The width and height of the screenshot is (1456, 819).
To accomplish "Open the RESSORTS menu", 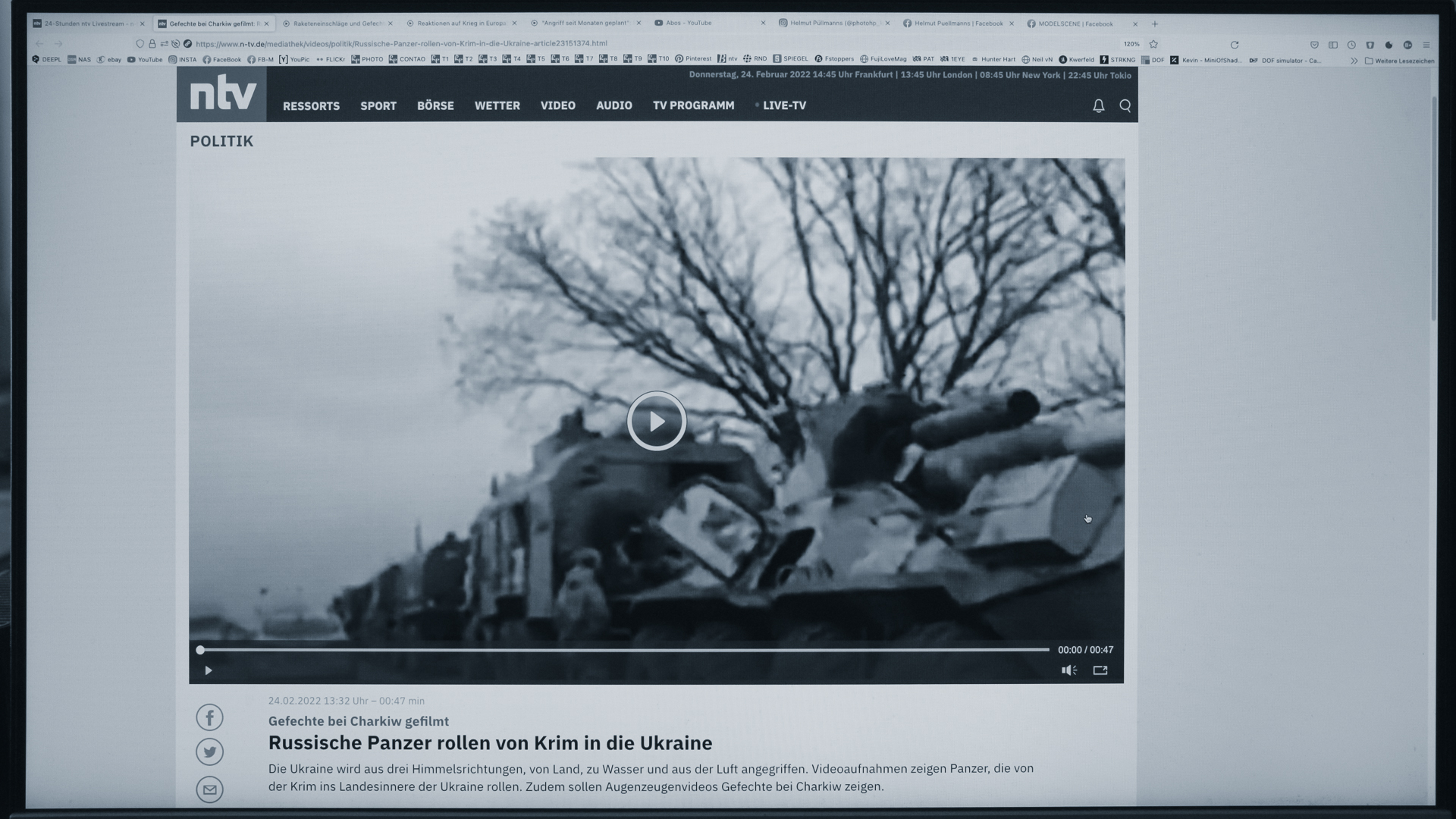I will 311,106.
